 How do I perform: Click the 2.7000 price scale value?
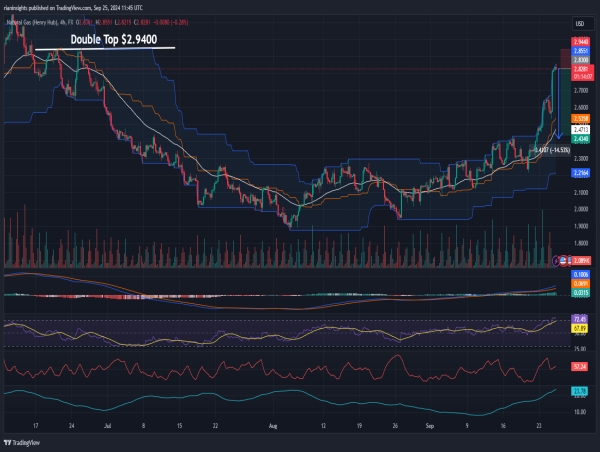tap(581, 91)
